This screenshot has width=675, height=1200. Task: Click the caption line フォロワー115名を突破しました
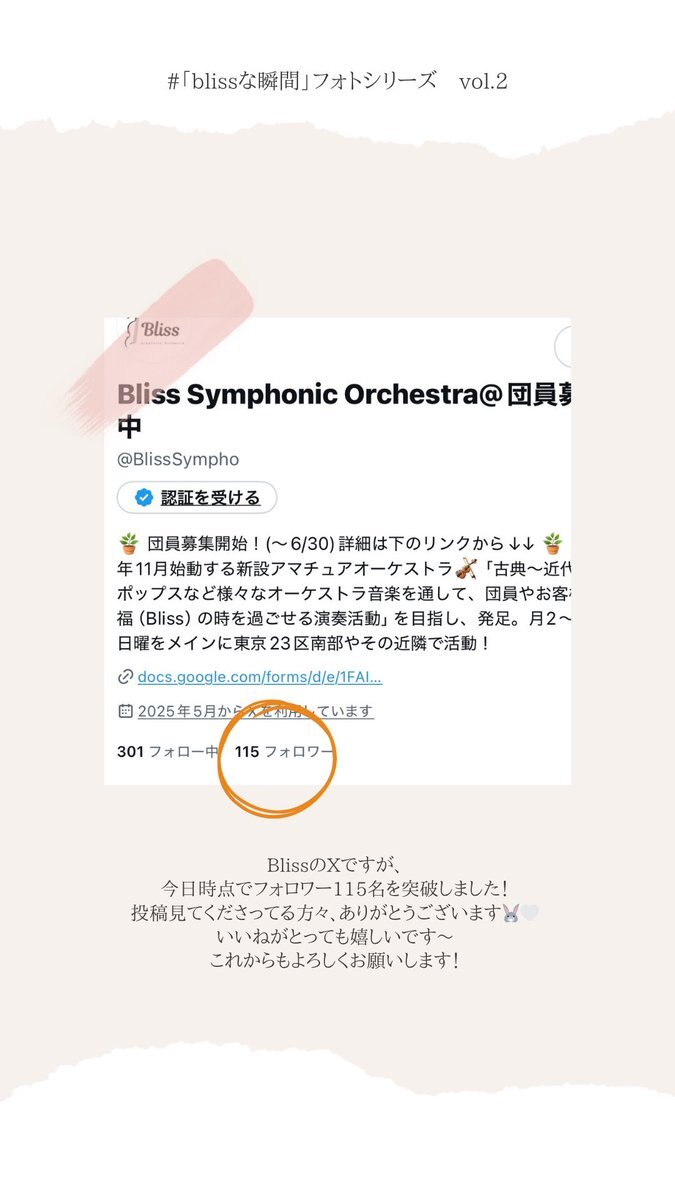pos(337,887)
